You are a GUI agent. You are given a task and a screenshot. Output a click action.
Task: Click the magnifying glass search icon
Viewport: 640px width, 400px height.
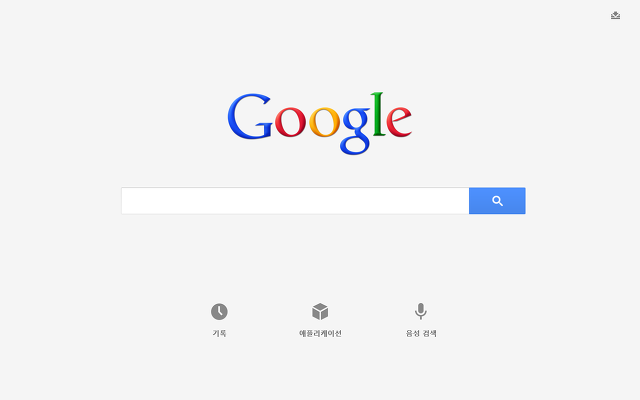click(497, 201)
